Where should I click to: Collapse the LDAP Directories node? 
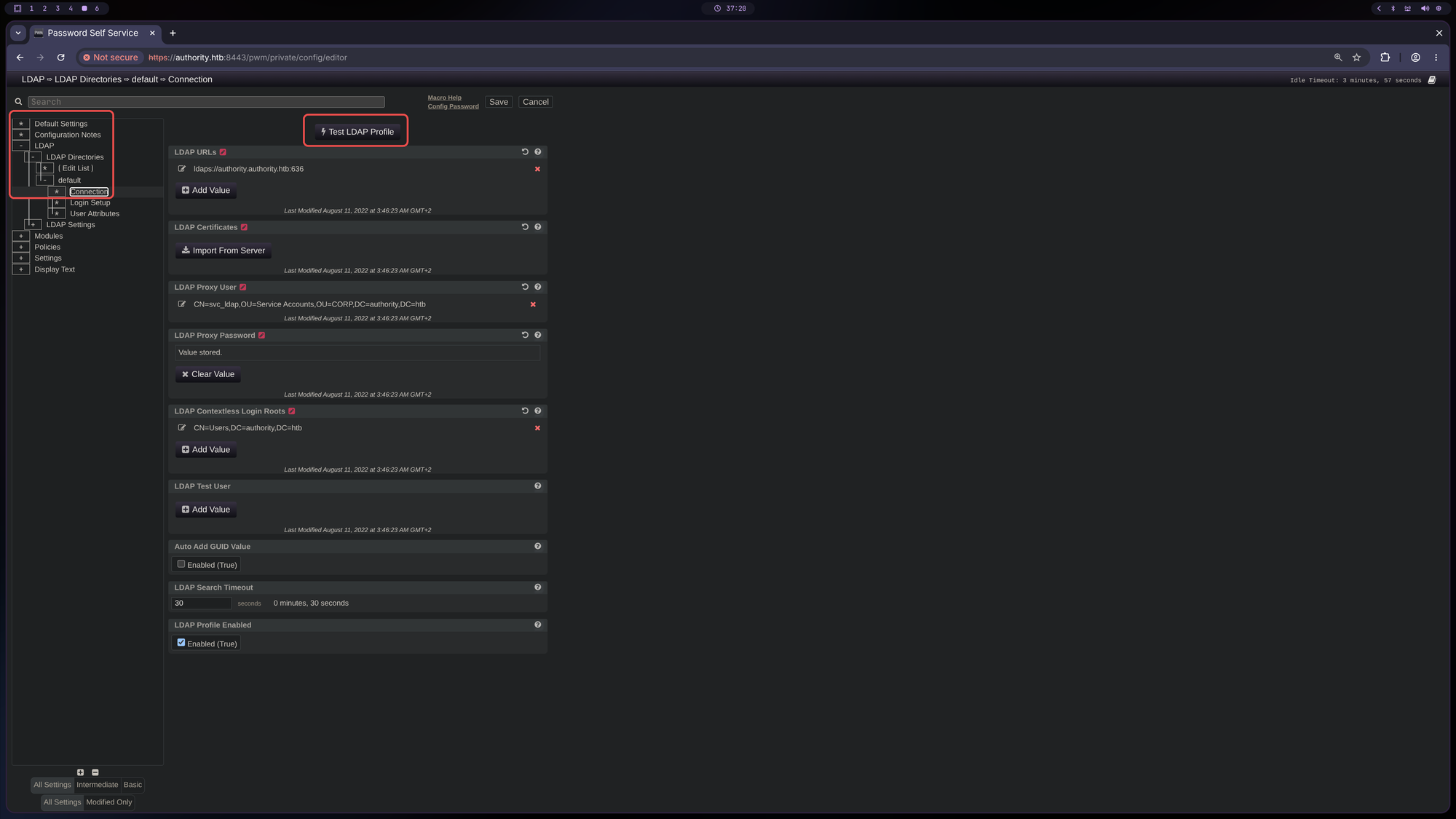[x=33, y=157]
